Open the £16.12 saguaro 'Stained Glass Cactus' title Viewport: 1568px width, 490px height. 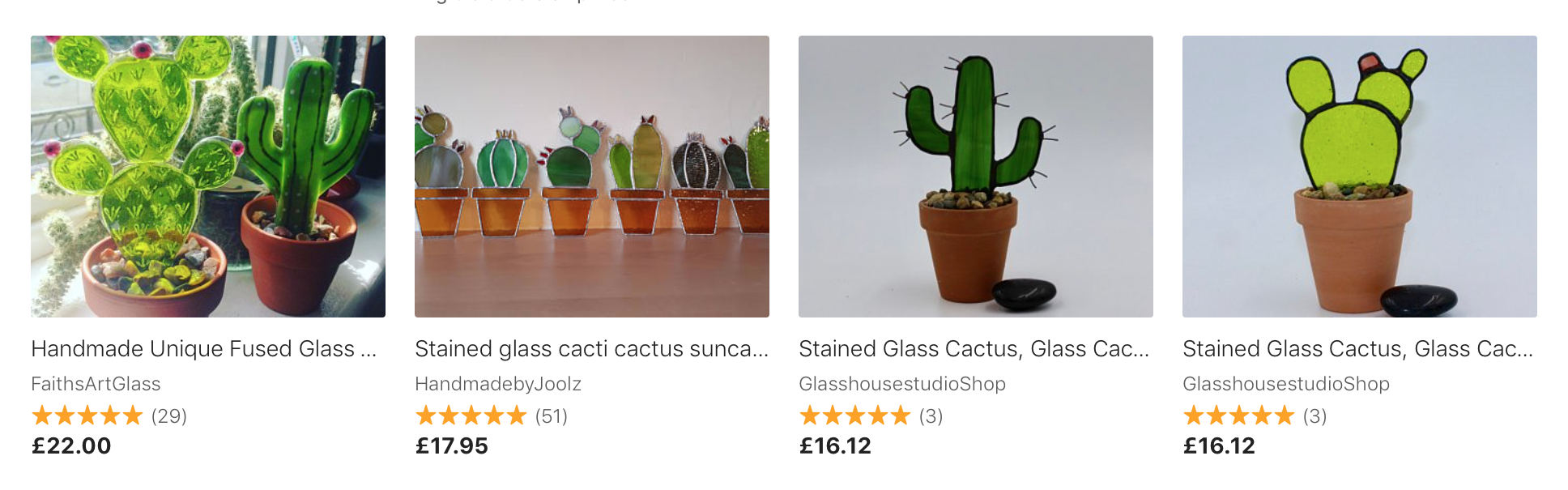974,349
